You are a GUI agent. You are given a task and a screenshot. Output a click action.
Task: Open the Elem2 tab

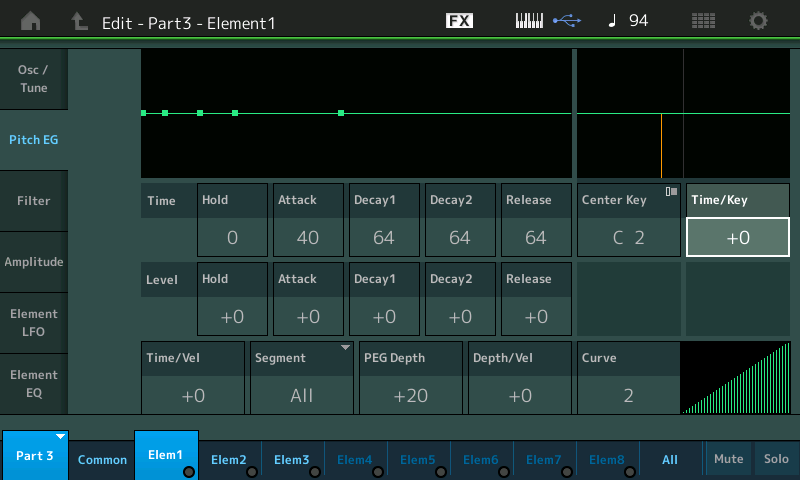229,460
